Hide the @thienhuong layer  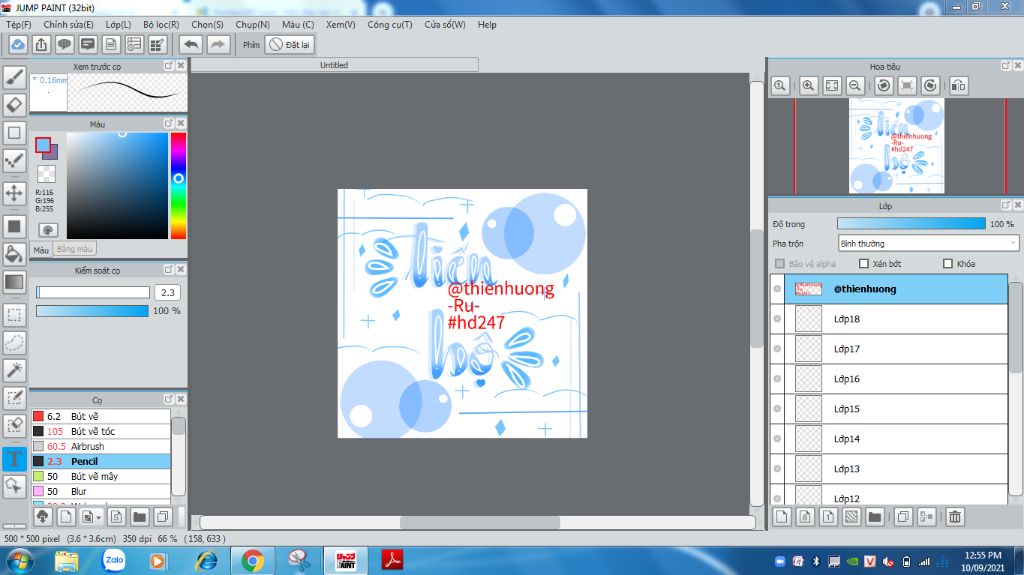click(x=777, y=289)
